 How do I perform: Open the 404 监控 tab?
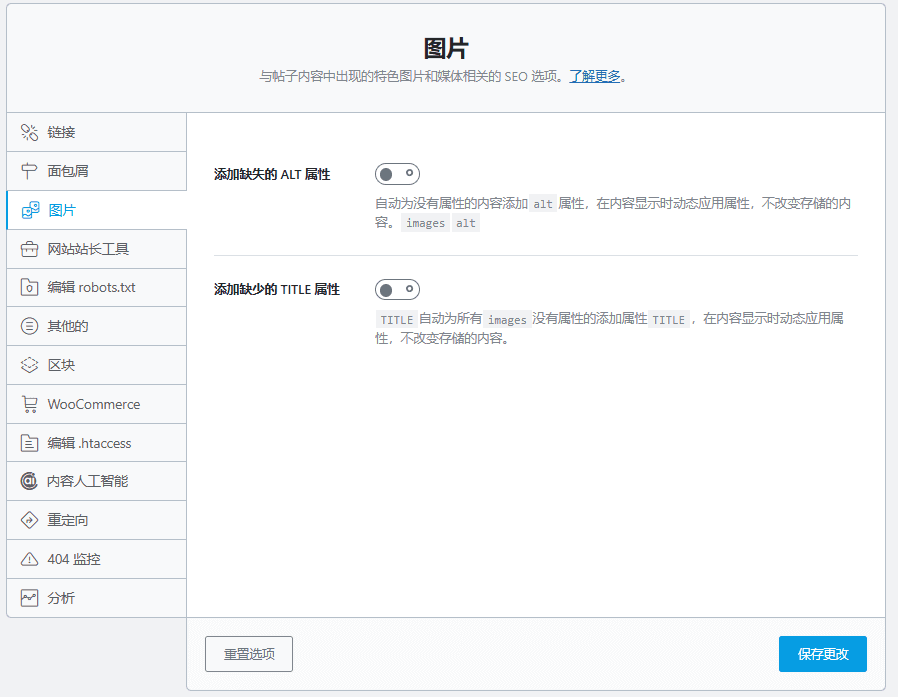pos(96,559)
